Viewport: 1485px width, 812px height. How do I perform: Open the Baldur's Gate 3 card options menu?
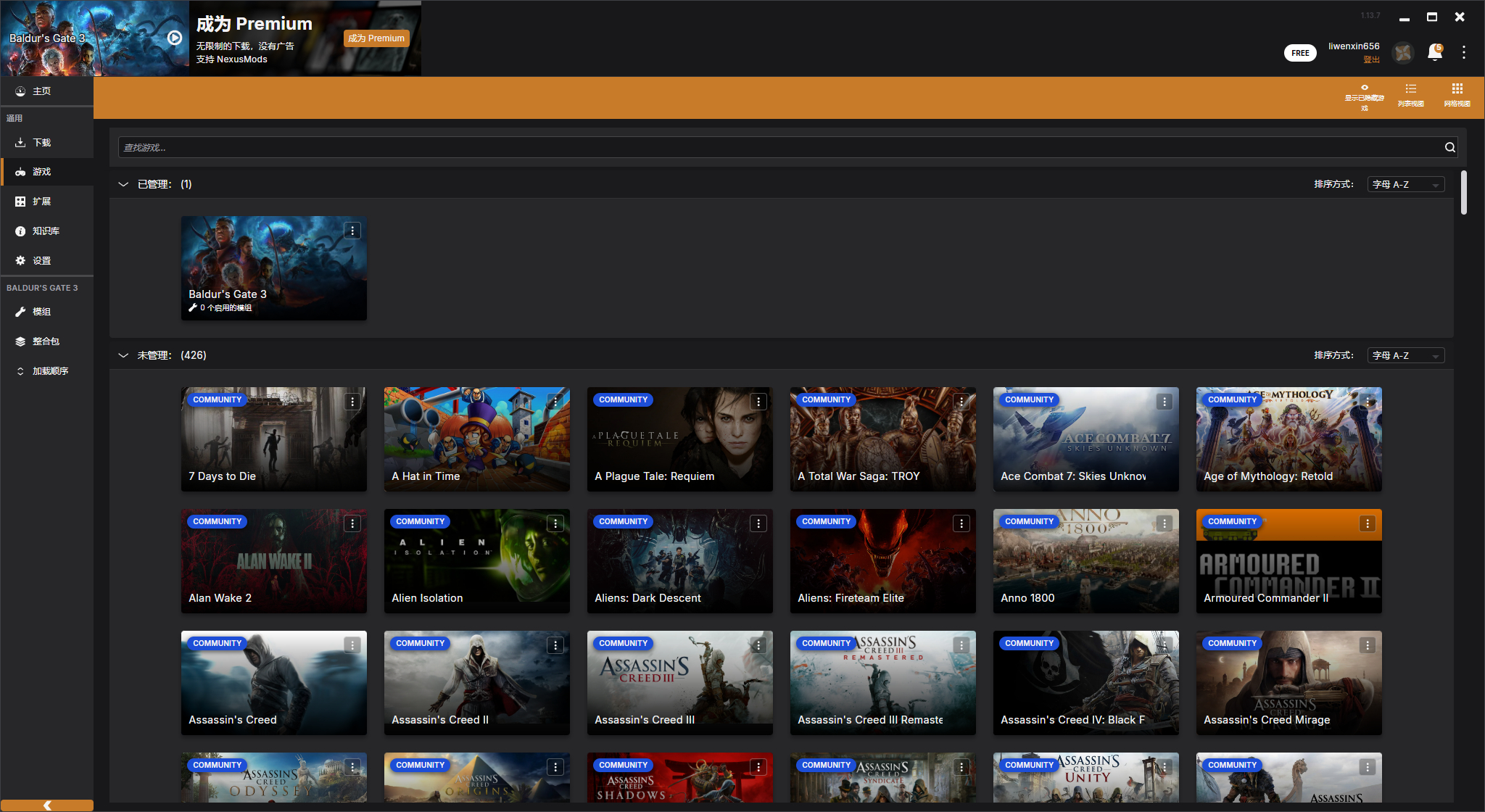[352, 231]
